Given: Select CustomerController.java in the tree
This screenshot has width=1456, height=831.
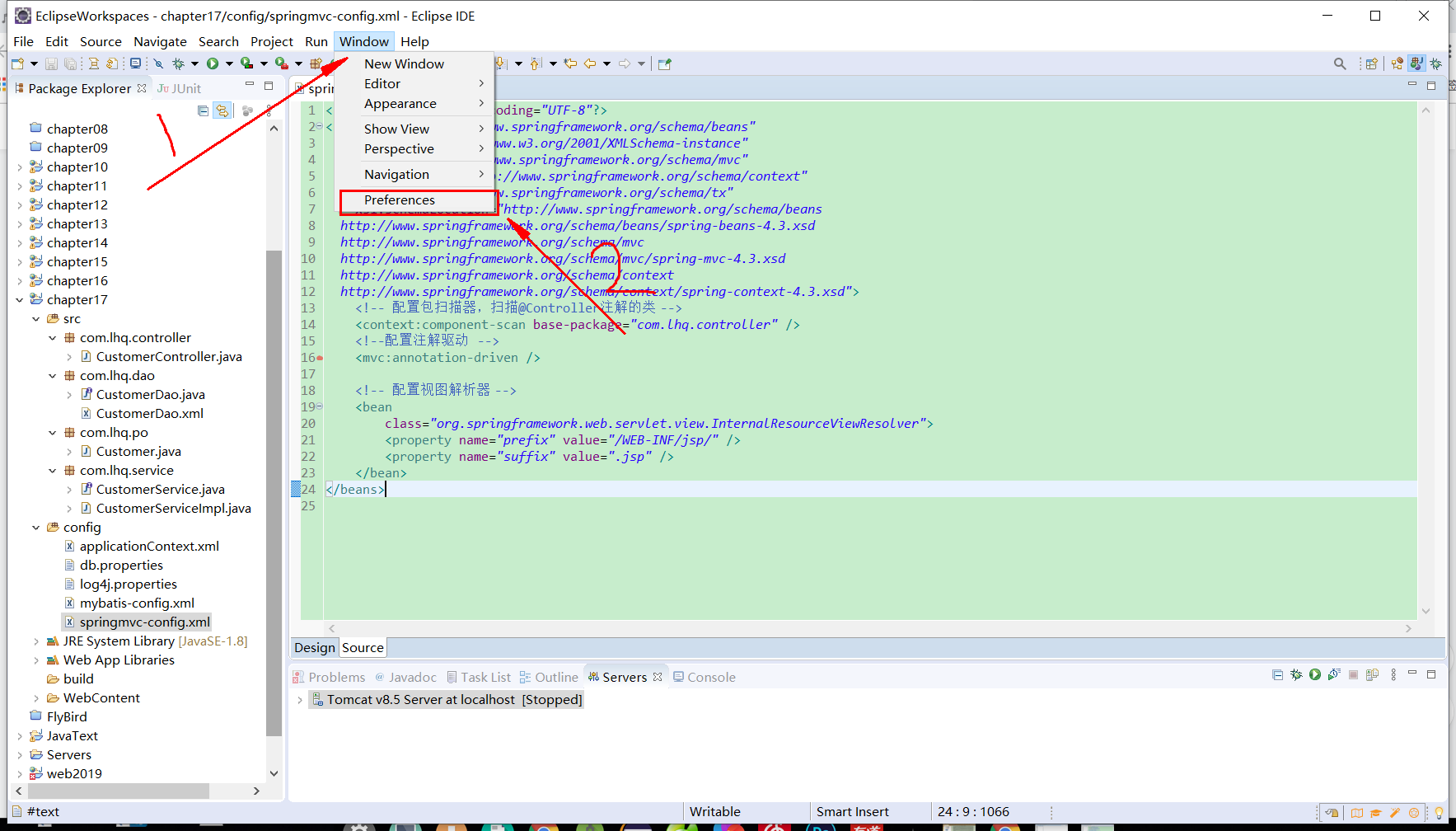Looking at the screenshot, I should click(x=169, y=357).
